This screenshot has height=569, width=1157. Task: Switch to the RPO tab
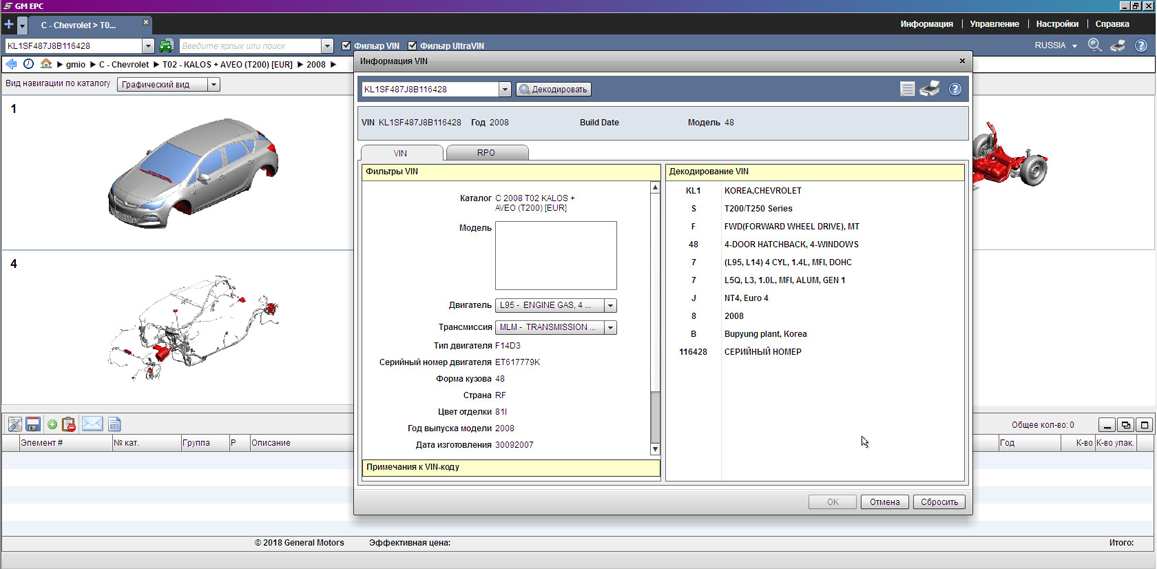[486, 153]
